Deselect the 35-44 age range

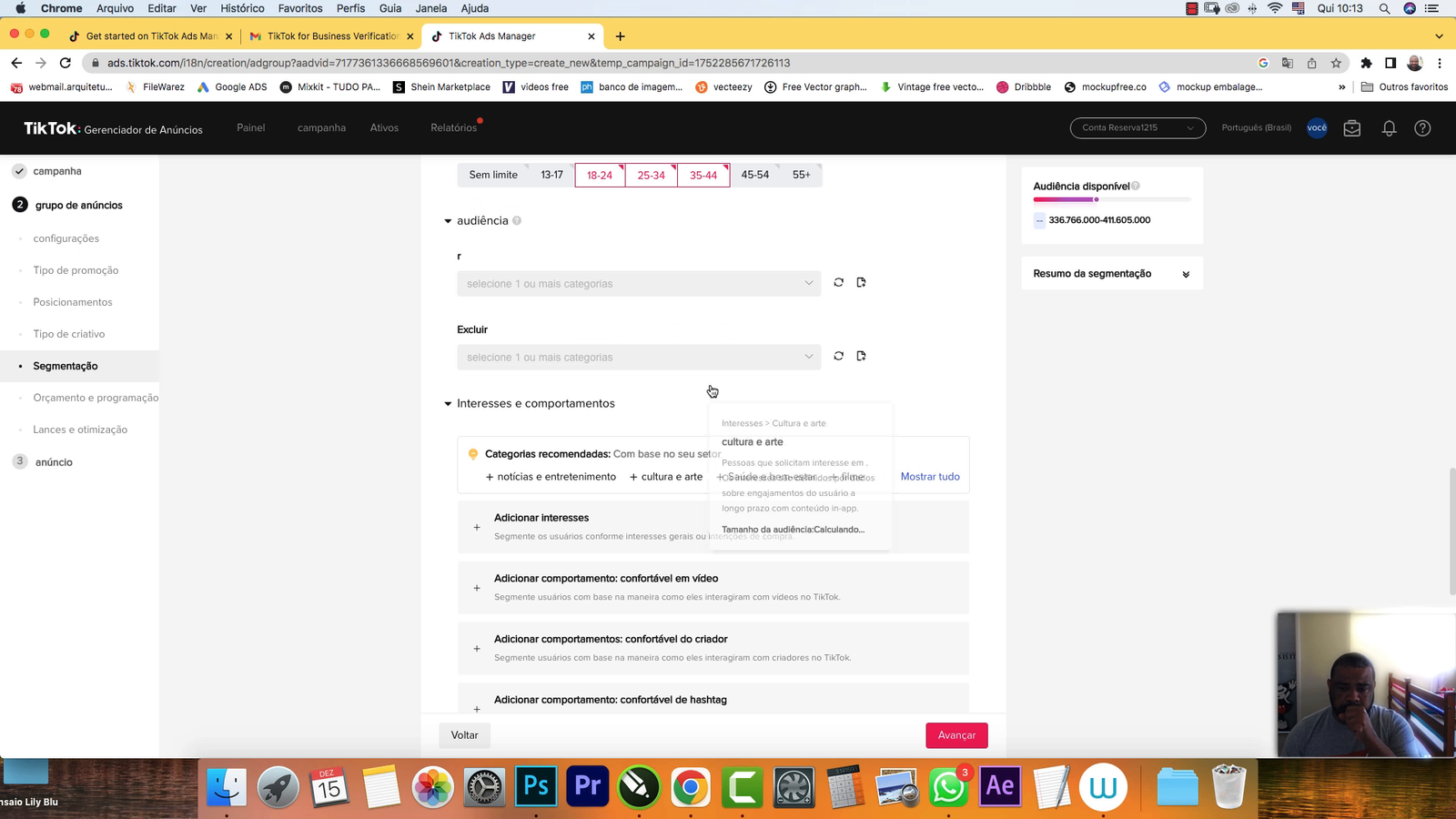tap(703, 175)
